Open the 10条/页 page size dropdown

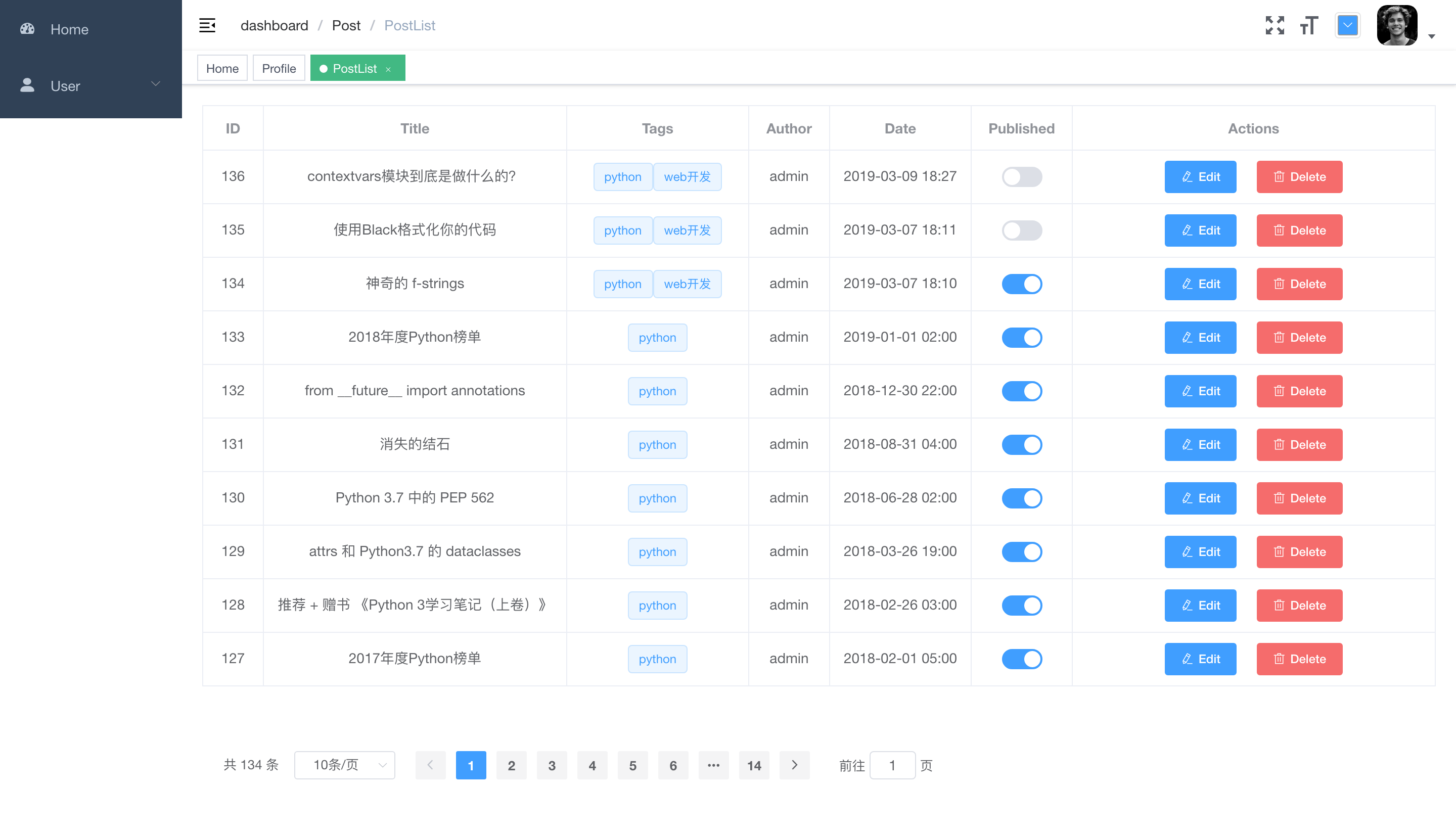(x=344, y=765)
